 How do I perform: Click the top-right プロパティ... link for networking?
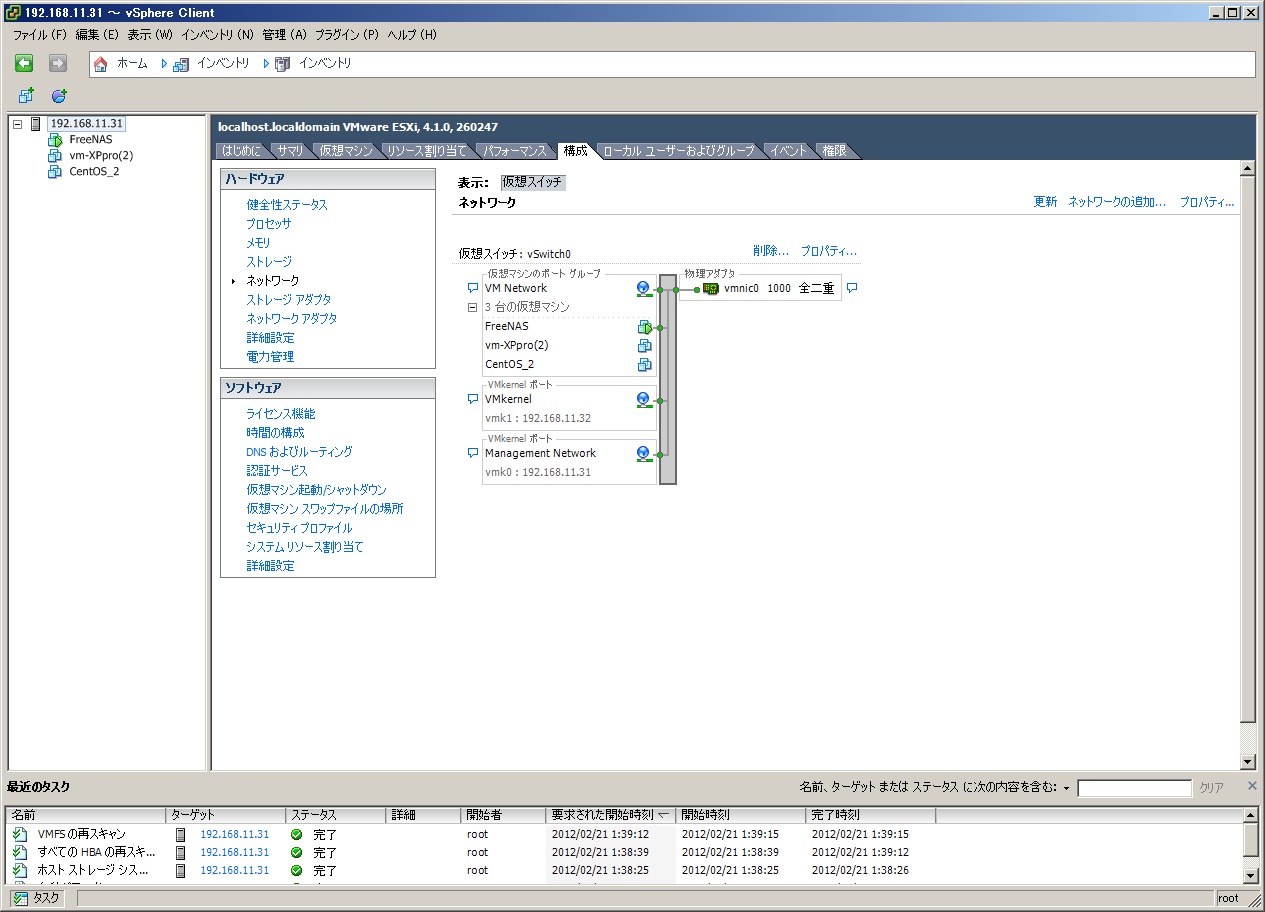click(1207, 202)
